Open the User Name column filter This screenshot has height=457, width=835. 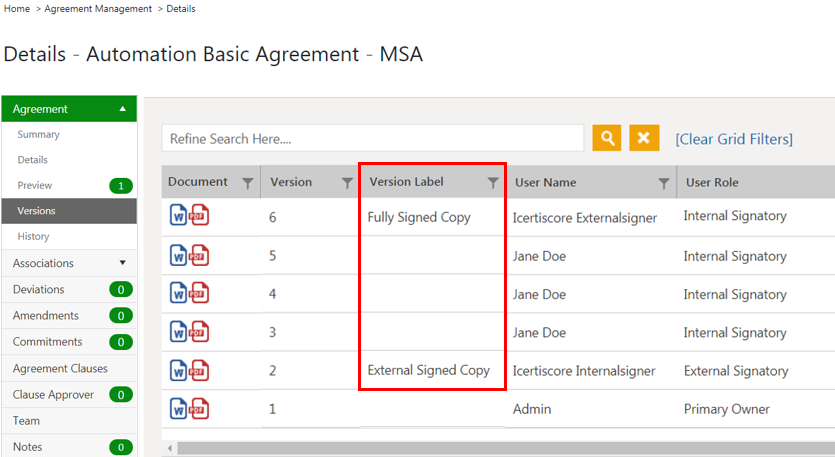[x=664, y=183]
